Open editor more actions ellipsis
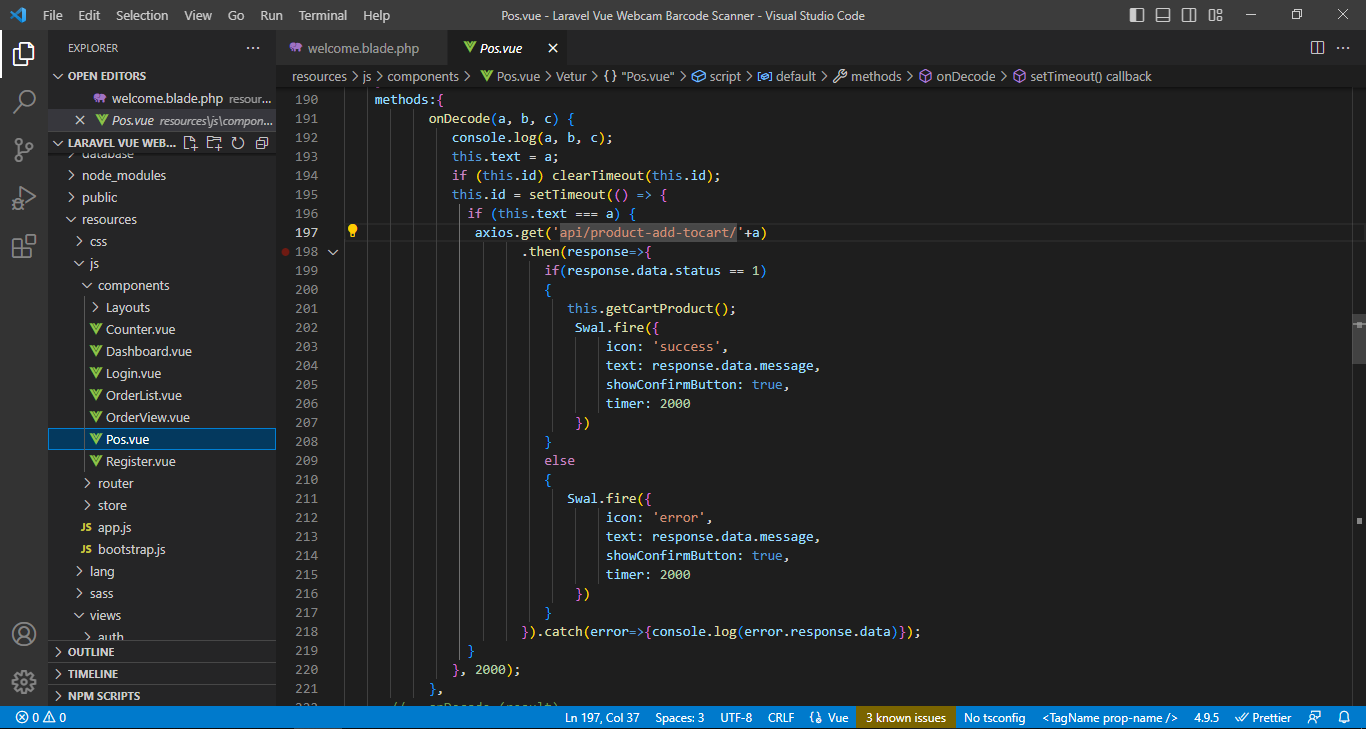 coord(1345,48)
